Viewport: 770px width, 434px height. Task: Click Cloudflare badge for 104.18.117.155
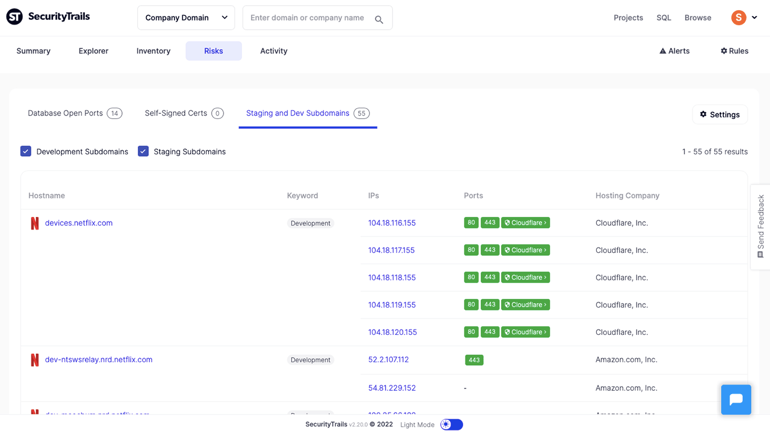pyautogui.click(x=525, y=250)
